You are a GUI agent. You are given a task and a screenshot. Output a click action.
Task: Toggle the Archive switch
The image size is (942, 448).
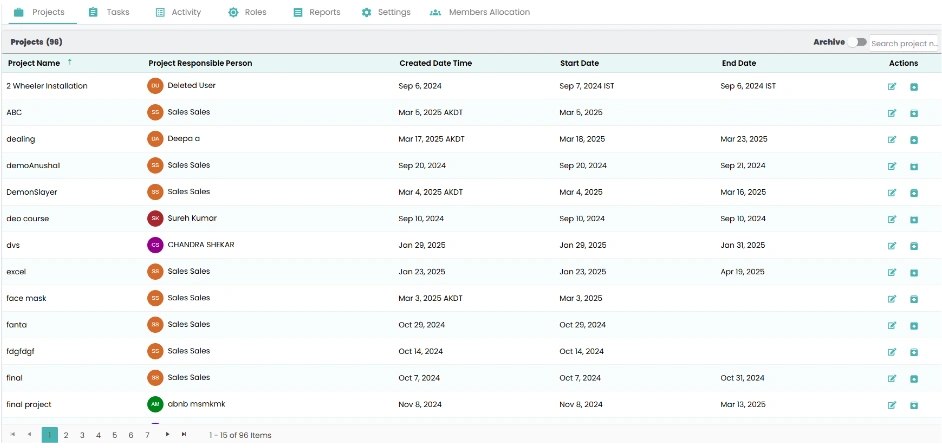[x=857, y=42]
